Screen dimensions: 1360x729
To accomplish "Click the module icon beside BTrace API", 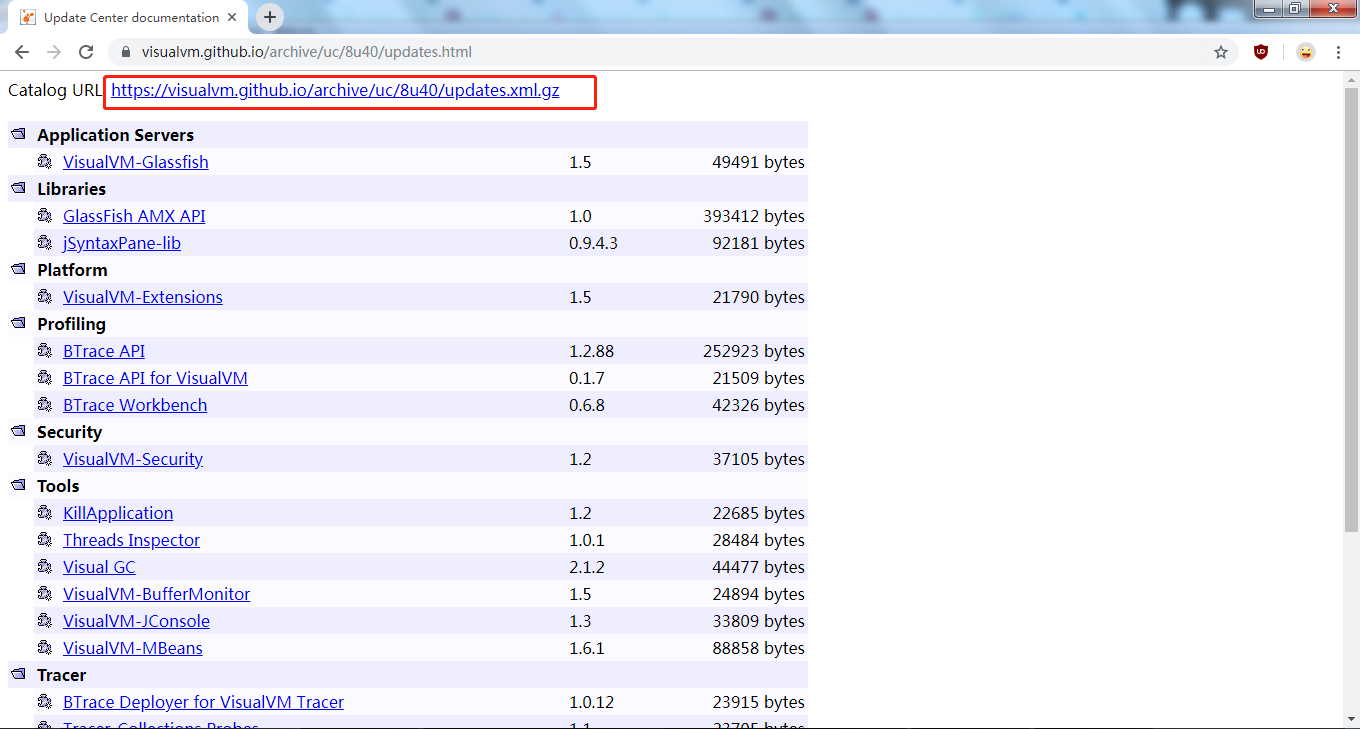I will click(x=45, y=350).
